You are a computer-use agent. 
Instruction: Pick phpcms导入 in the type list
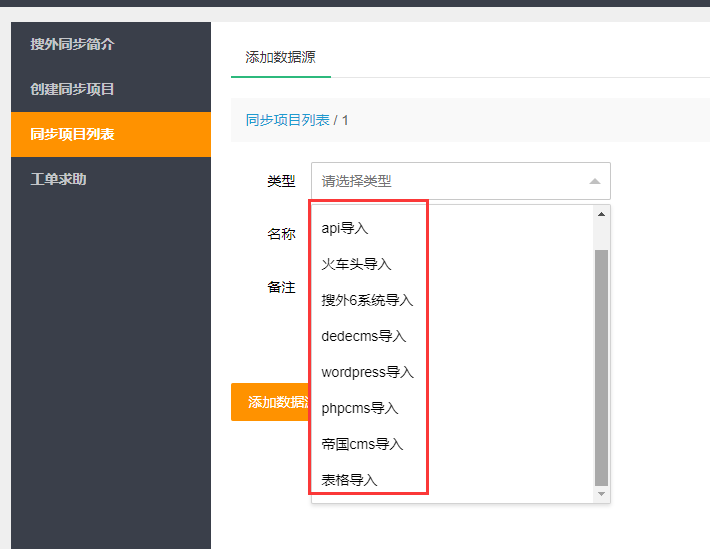point(359,408)
